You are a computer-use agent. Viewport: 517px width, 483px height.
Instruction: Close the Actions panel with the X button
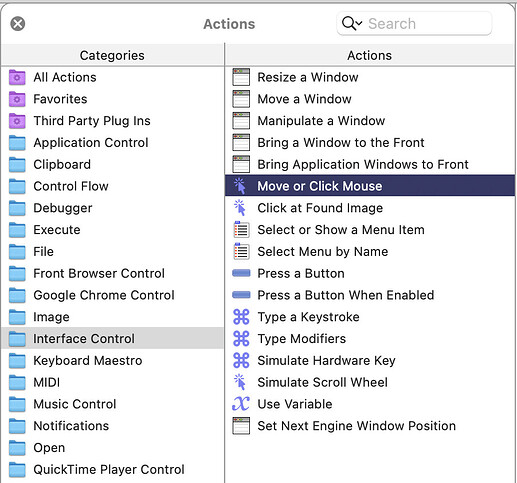[18, 24]
